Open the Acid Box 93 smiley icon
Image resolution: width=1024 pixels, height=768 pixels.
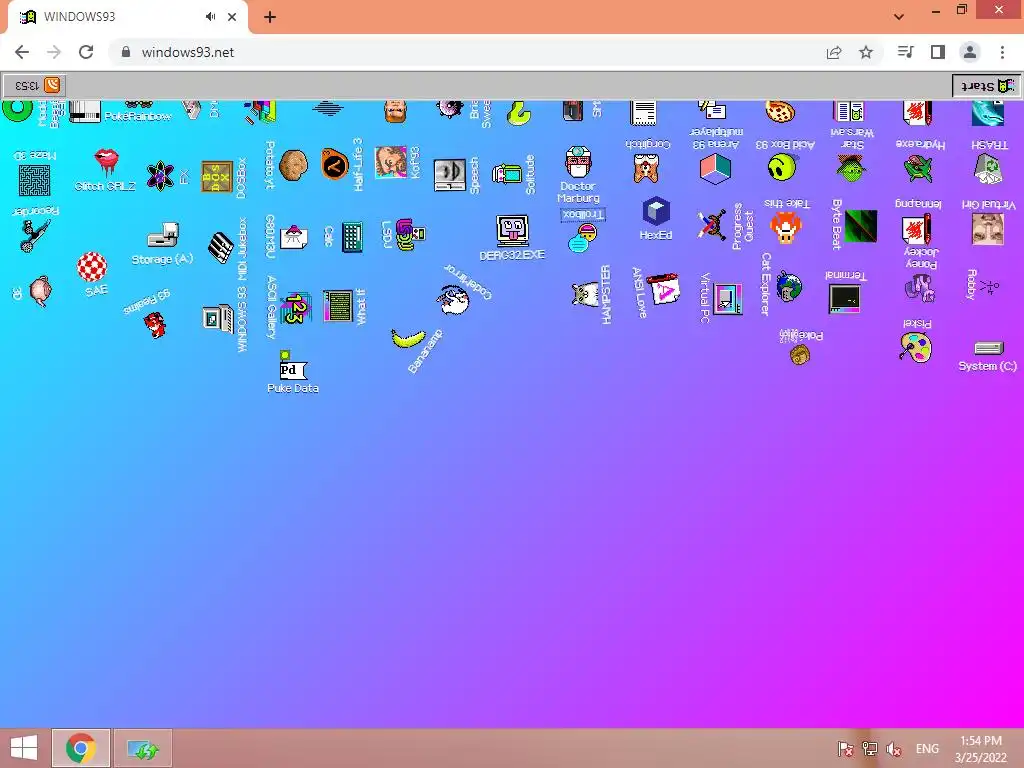[x=782, y=167]
